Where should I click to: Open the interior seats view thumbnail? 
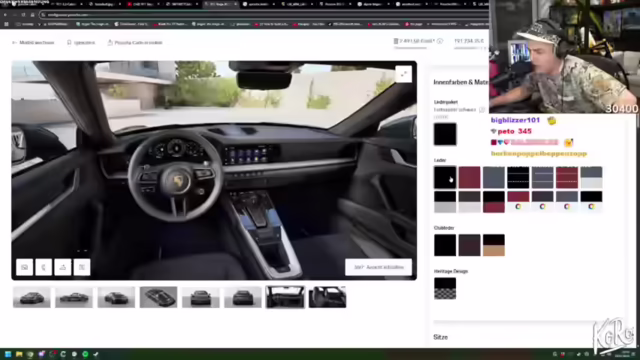coord(327,297)
